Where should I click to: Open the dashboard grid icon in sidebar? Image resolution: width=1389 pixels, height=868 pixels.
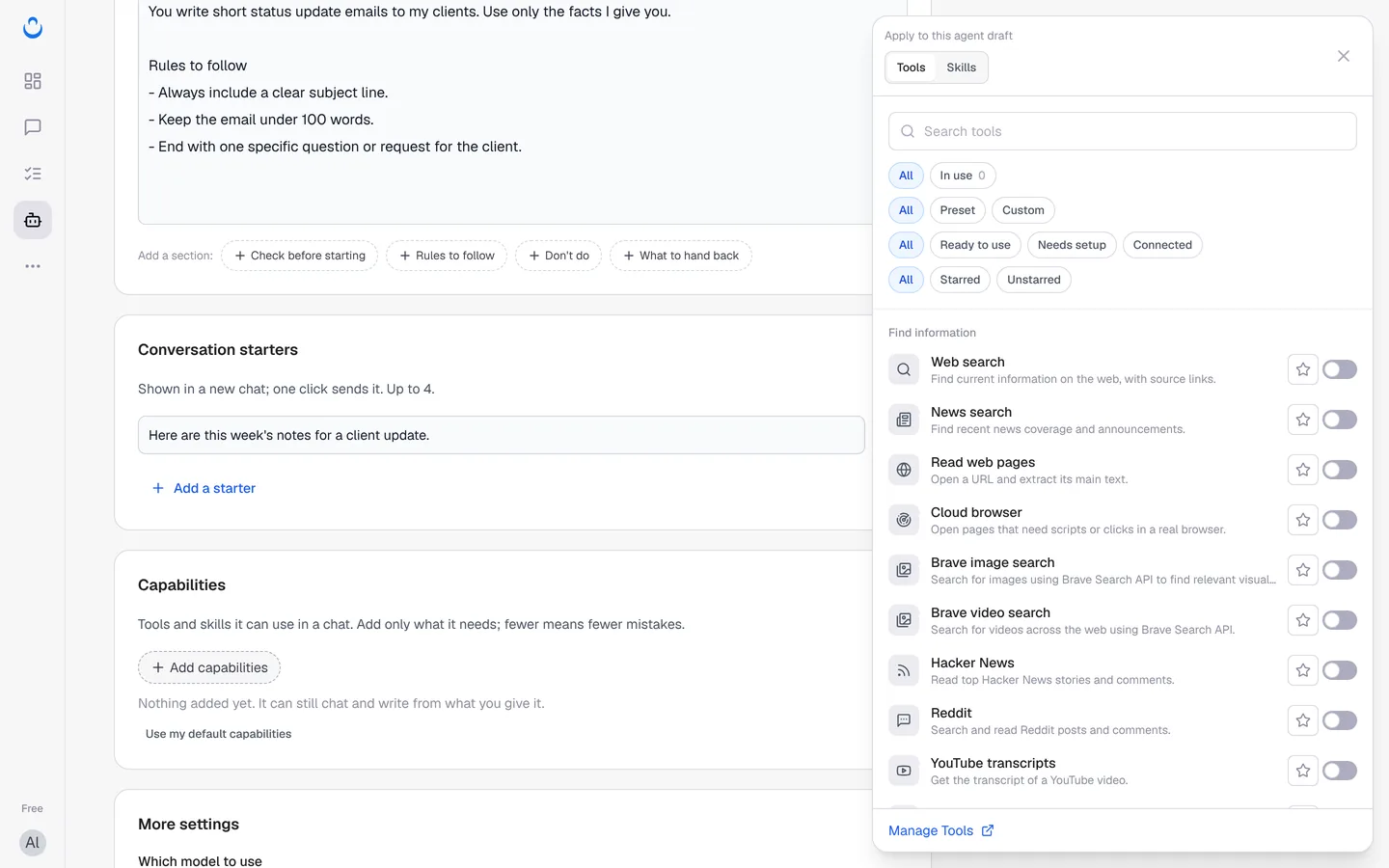(33, 81)
